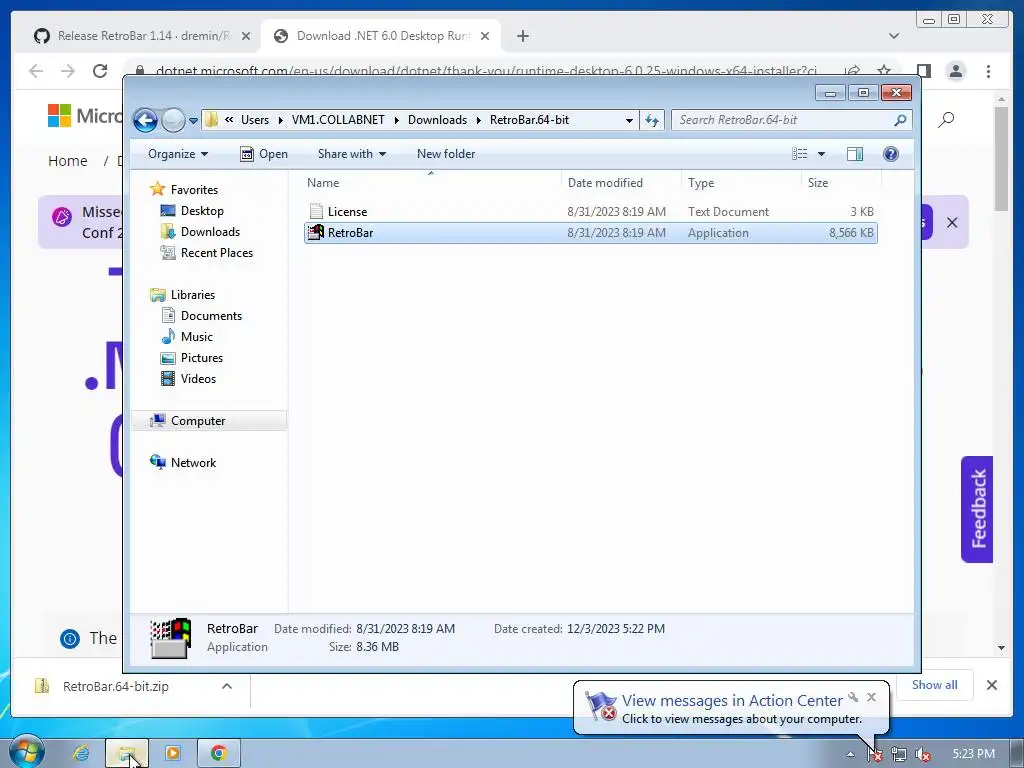Open address bar previous locations dropdown
Image resolution: width=1024 pixels, height=768 pixels.
tap(629, 120)
